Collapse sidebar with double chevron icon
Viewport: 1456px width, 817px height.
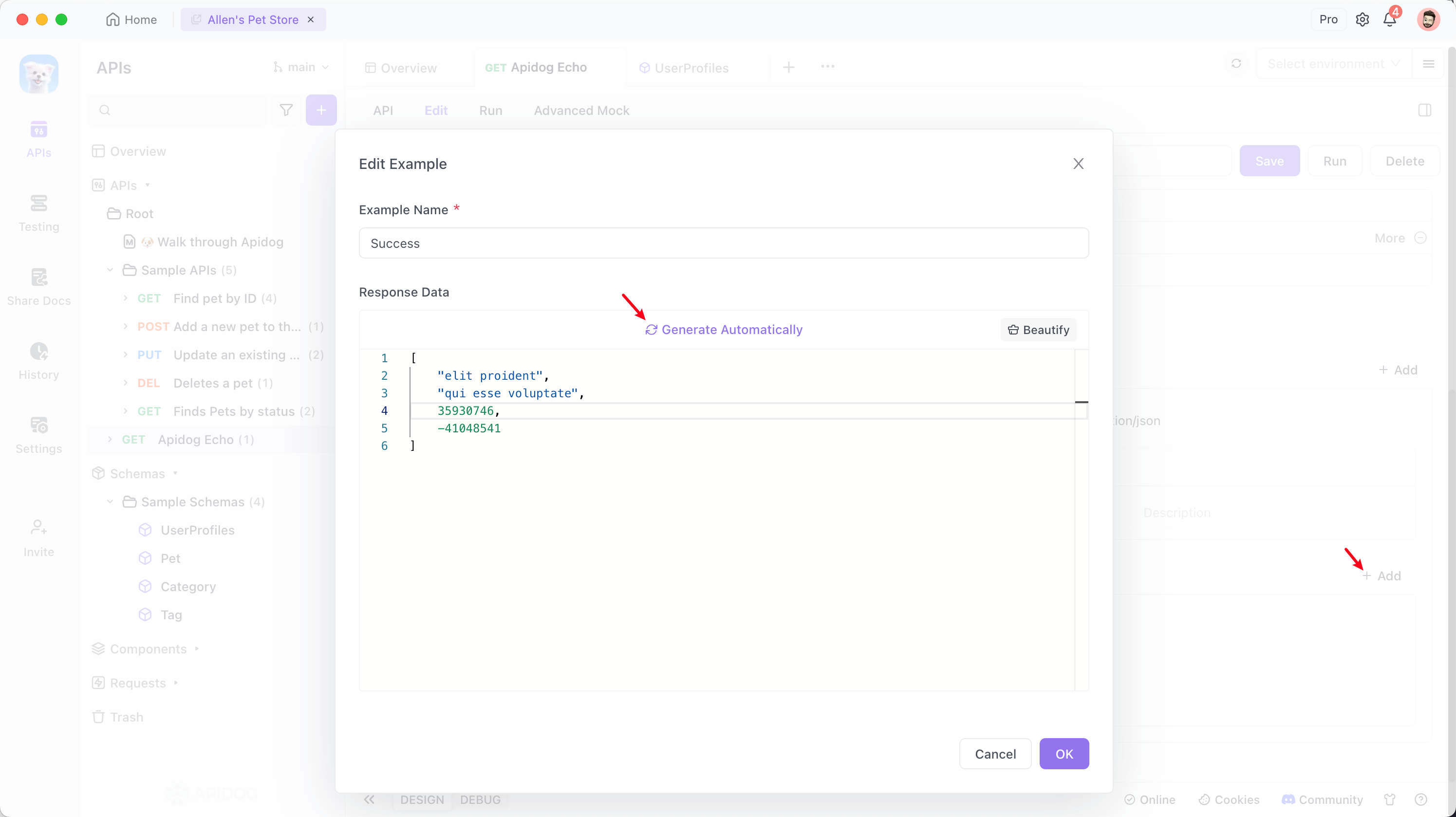coord(369,799)
